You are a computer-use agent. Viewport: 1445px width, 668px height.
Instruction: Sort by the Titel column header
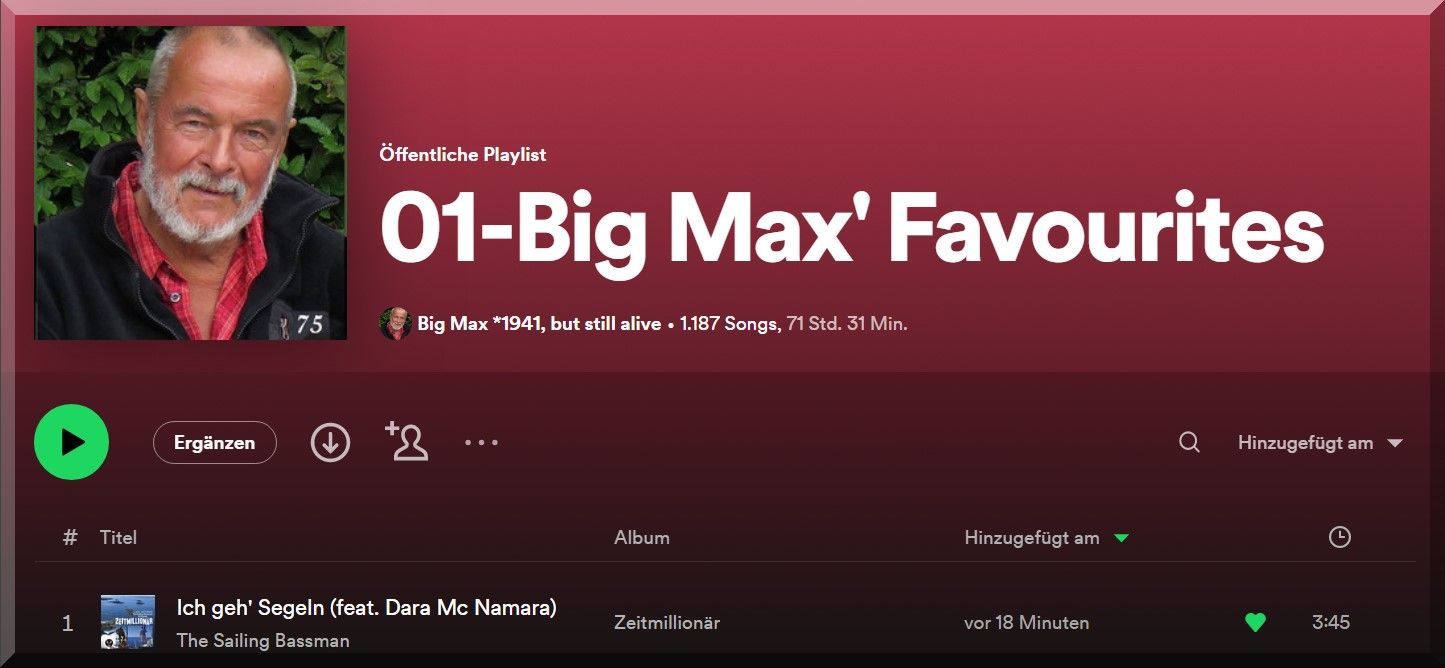(118, 537)
